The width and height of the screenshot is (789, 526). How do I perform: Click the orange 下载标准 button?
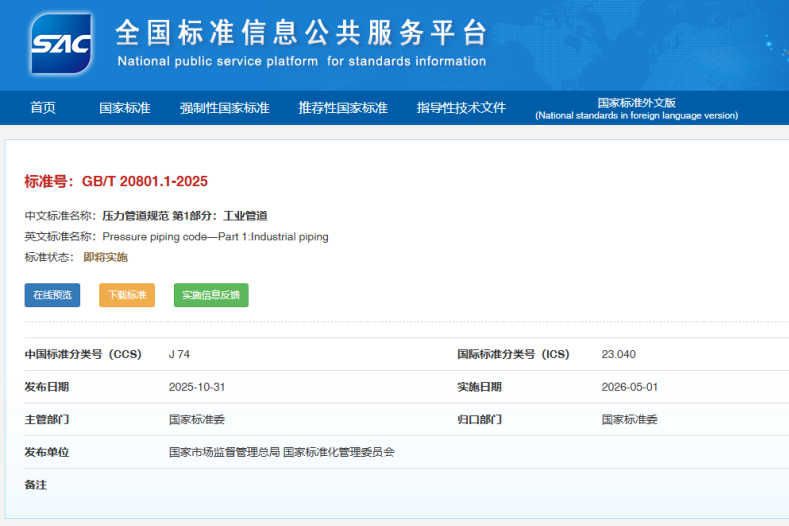(127, 295)
